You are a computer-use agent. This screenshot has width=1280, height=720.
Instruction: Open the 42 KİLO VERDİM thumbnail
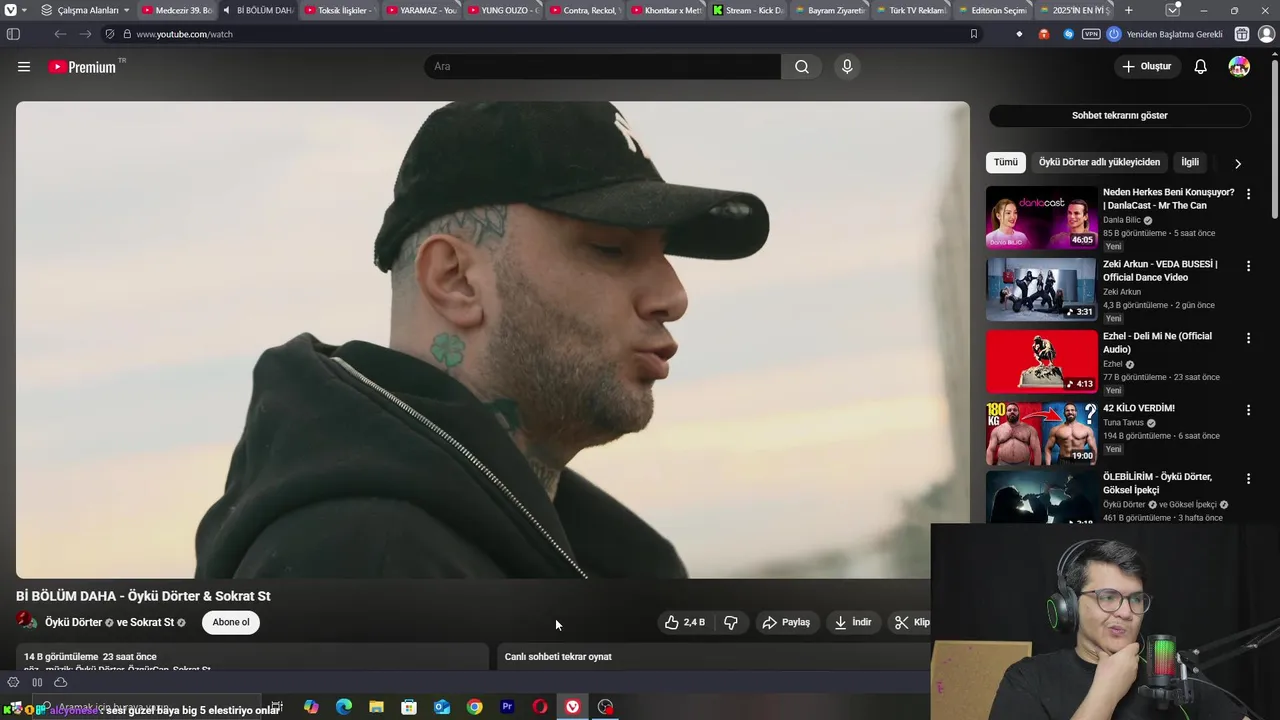pos(1041,433)
